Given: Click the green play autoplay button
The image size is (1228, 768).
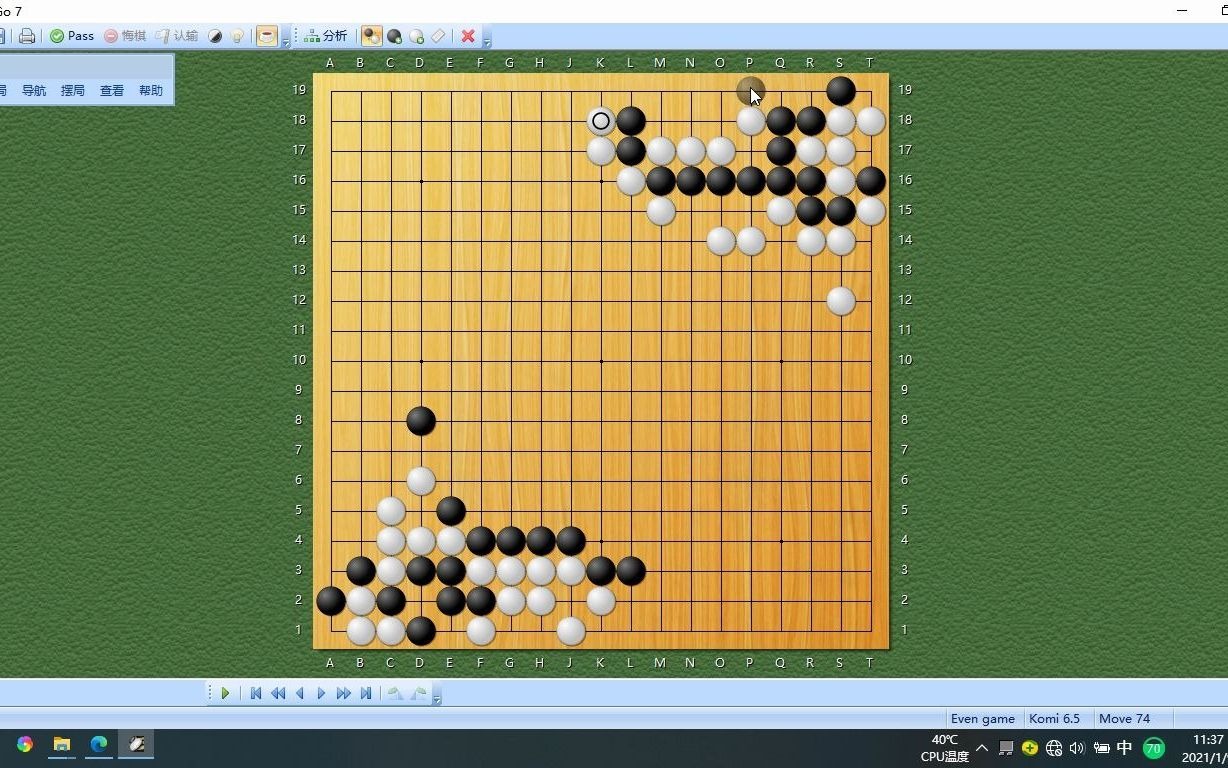Looking at the screenshot, I should [225, 693].
